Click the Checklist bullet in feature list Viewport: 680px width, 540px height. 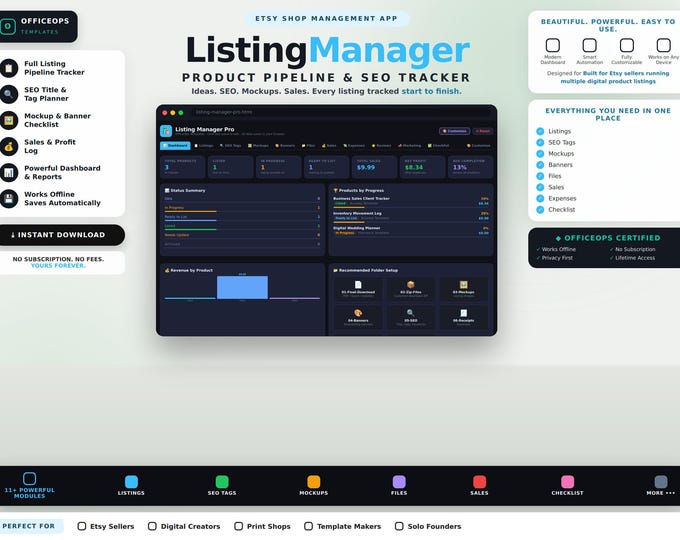coord(540,209)
